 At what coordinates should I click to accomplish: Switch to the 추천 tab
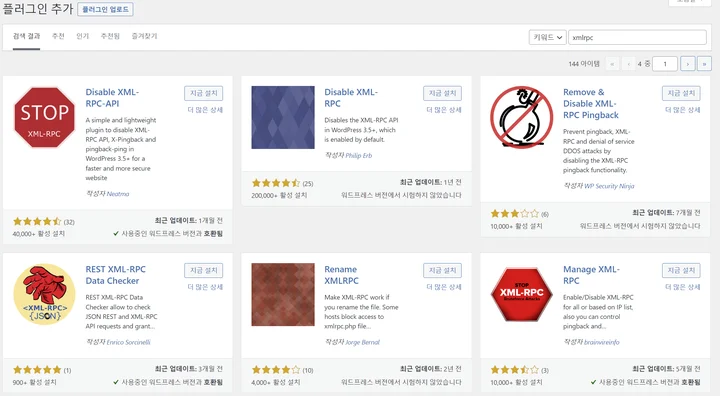[58, 36]
